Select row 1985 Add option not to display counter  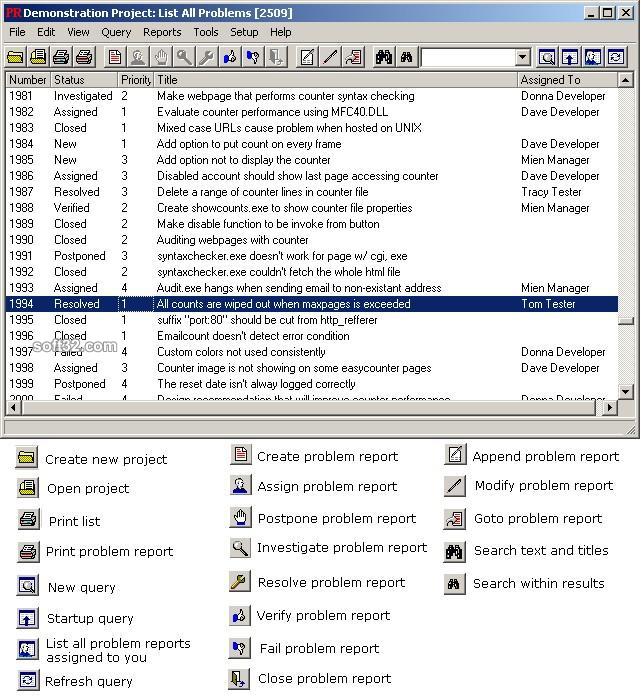point(312,160)
